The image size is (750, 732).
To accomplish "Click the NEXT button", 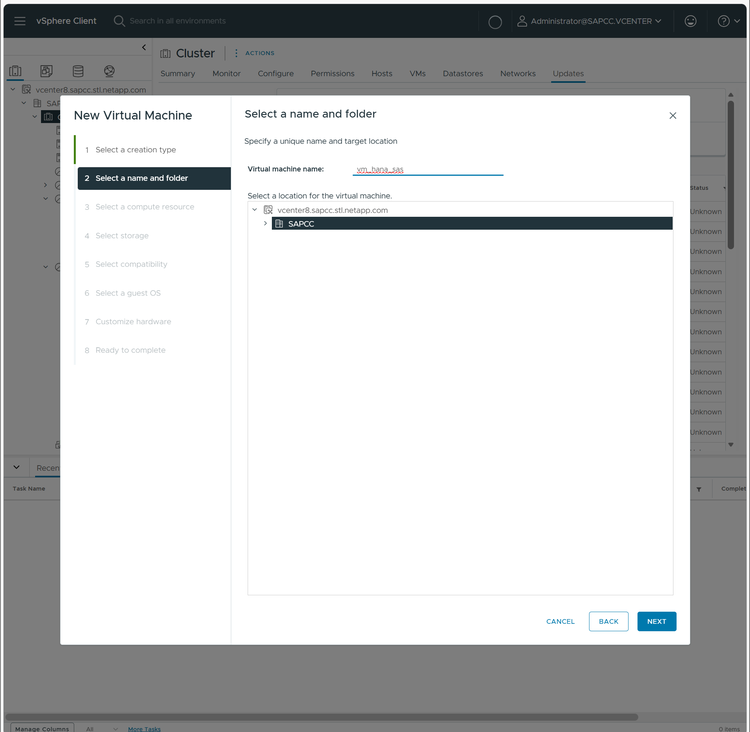I will point(656,621).
